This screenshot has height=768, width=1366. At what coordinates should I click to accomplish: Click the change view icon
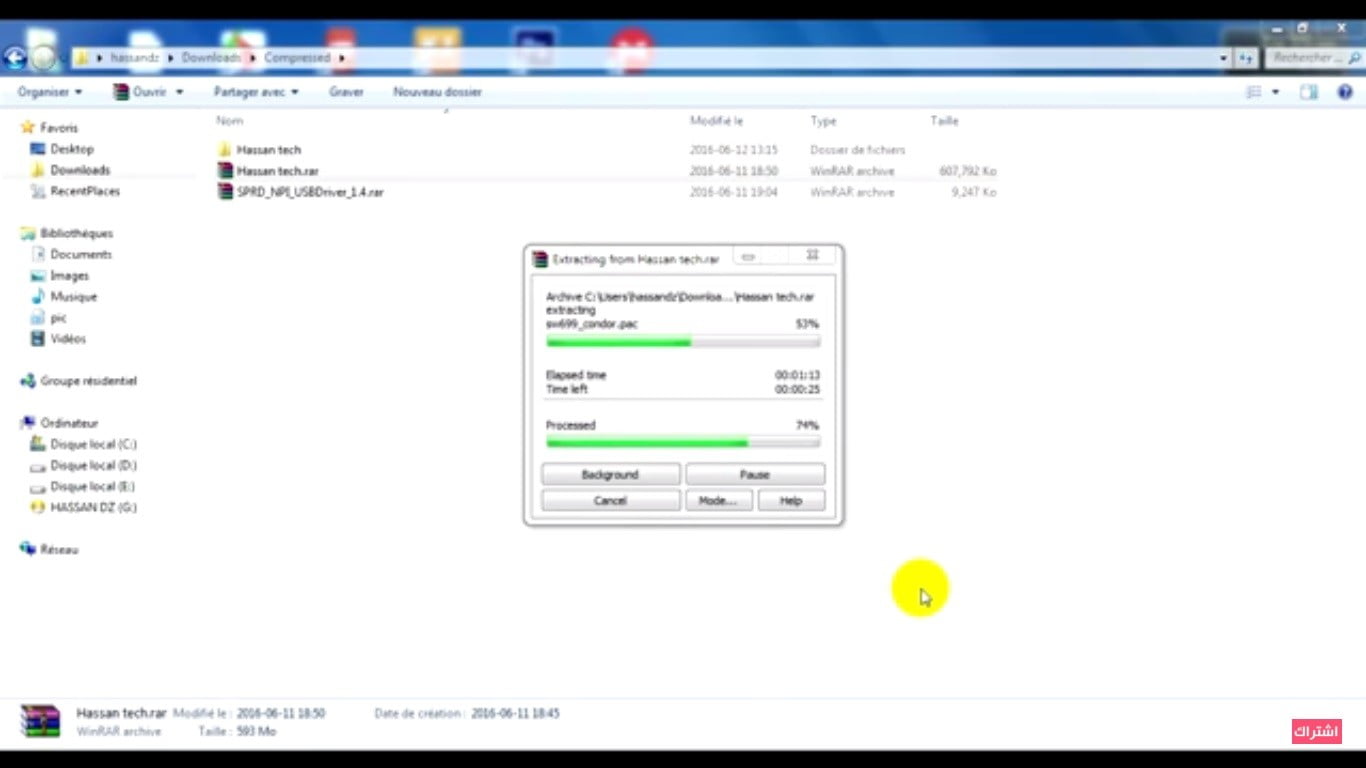[x=1254, y=92]
